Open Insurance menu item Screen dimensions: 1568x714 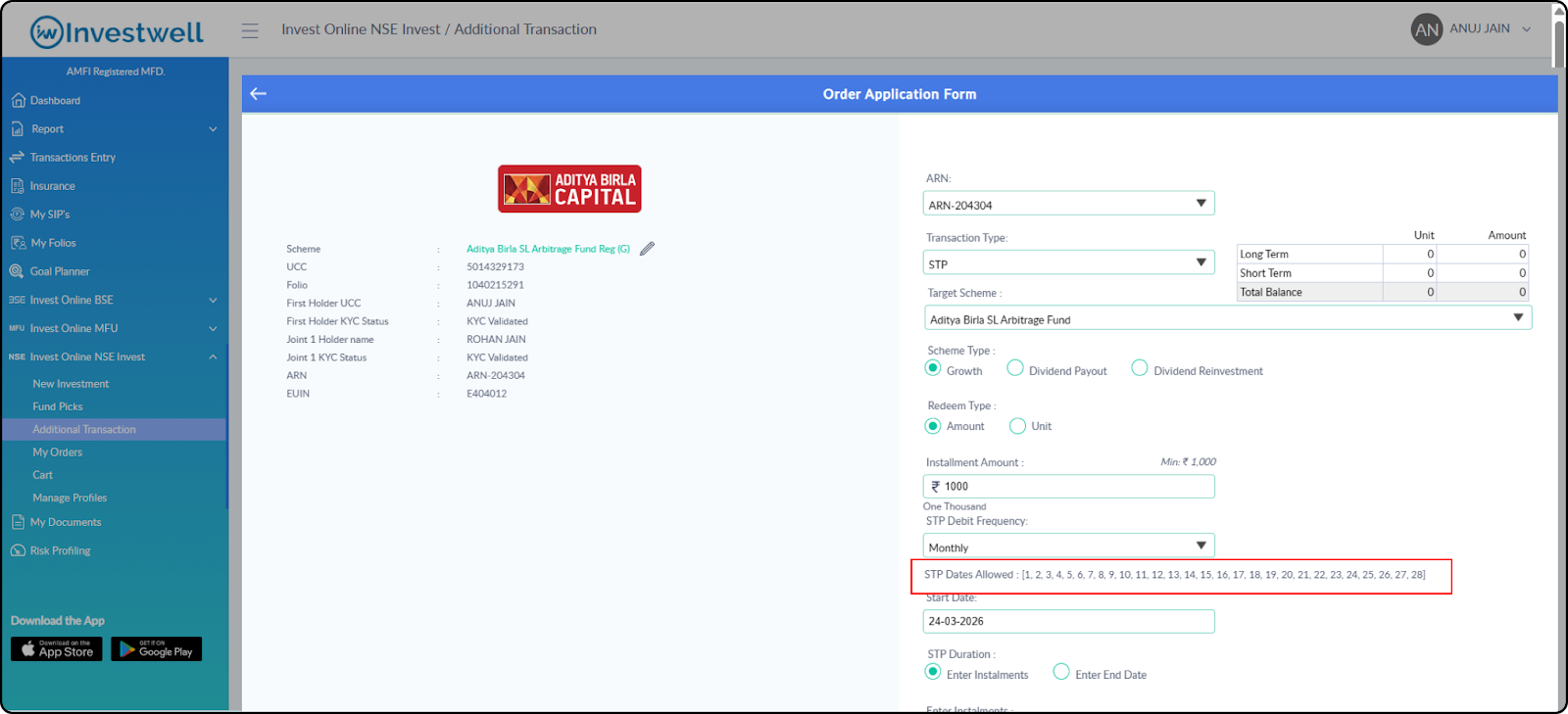coord(52,186)
